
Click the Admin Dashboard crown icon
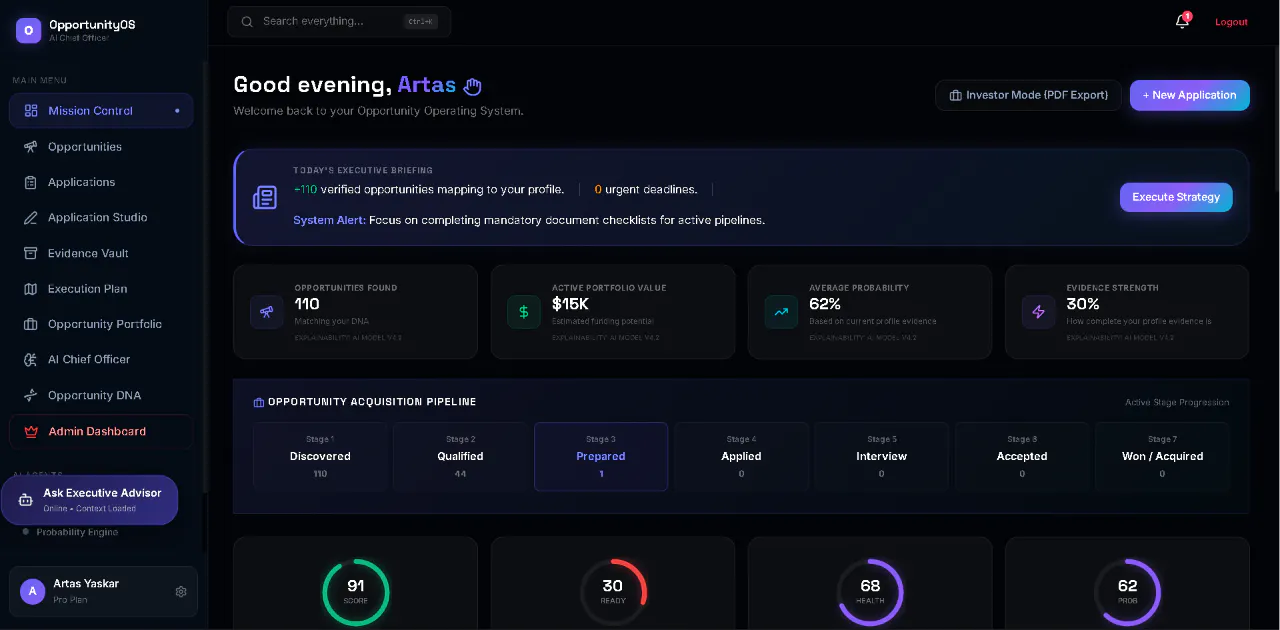pos(30,432)
